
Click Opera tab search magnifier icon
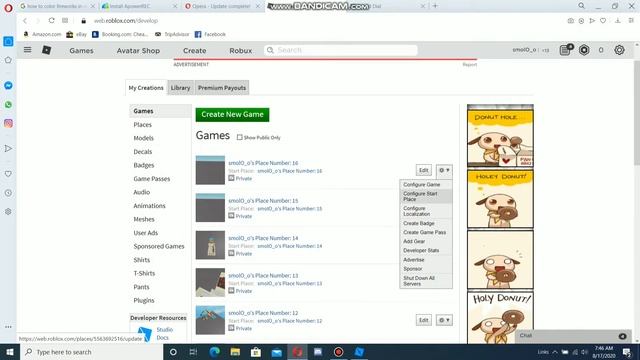pyautogui.click(x=581, y=6)
